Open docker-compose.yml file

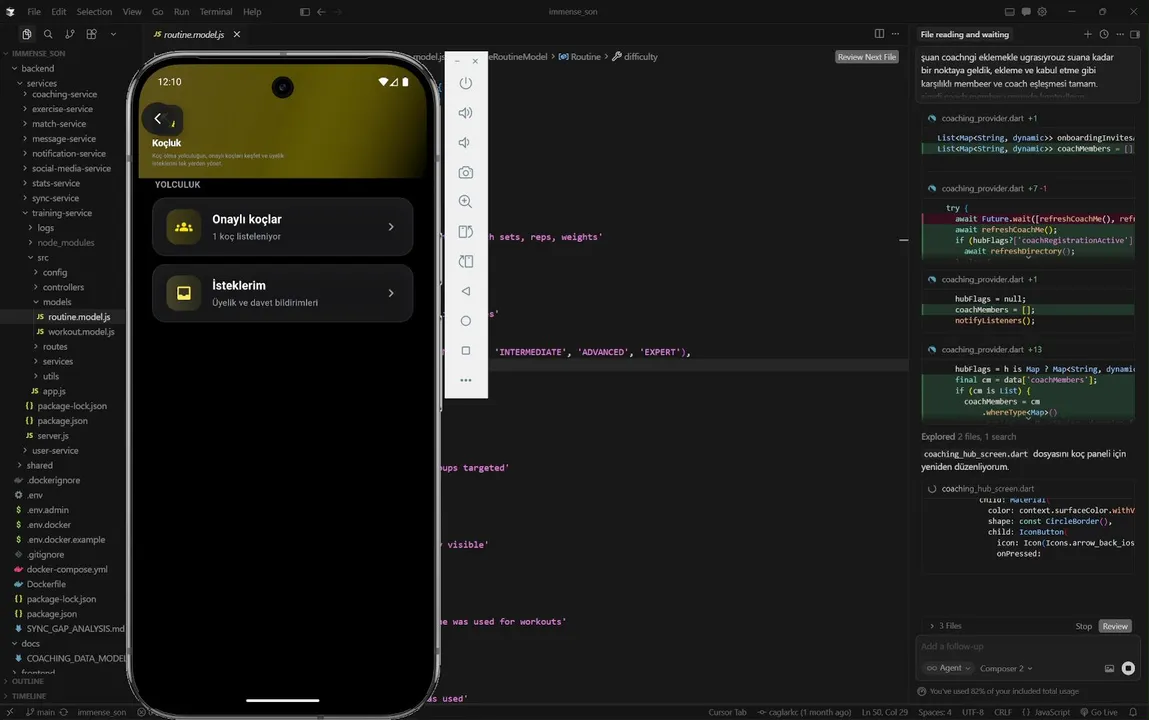[x=67, y=569]
